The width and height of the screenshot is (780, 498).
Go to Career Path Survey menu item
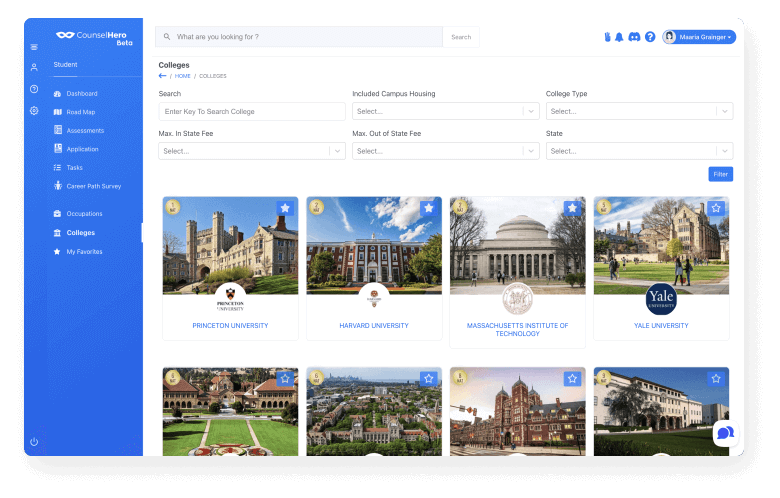(93, 186)
